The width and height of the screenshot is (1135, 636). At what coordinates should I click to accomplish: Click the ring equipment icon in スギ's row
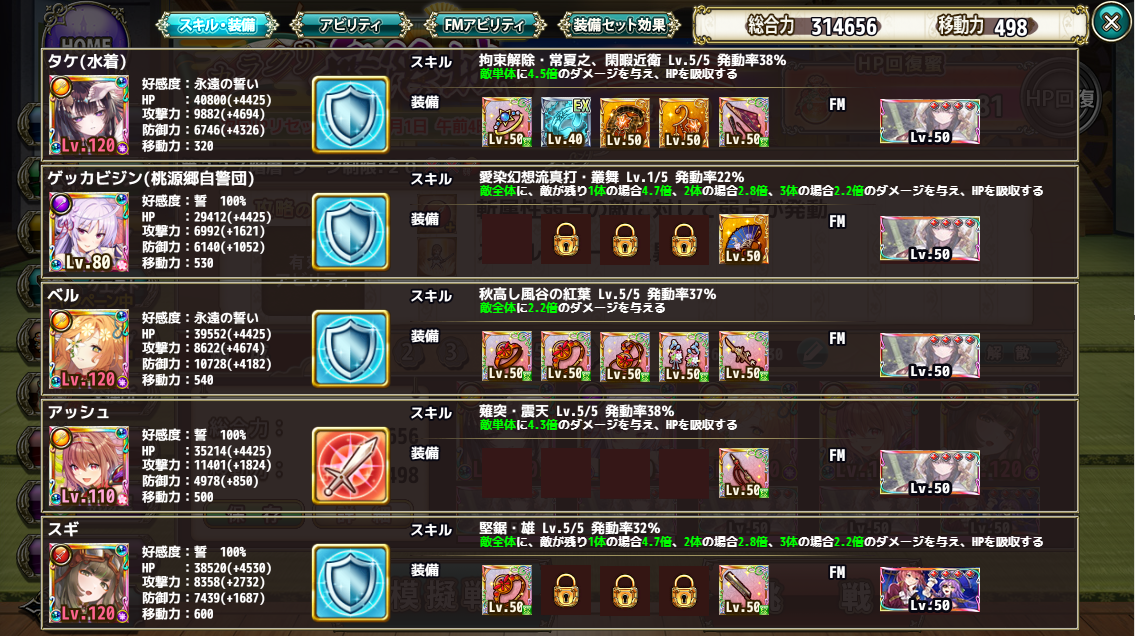(507, 590)
